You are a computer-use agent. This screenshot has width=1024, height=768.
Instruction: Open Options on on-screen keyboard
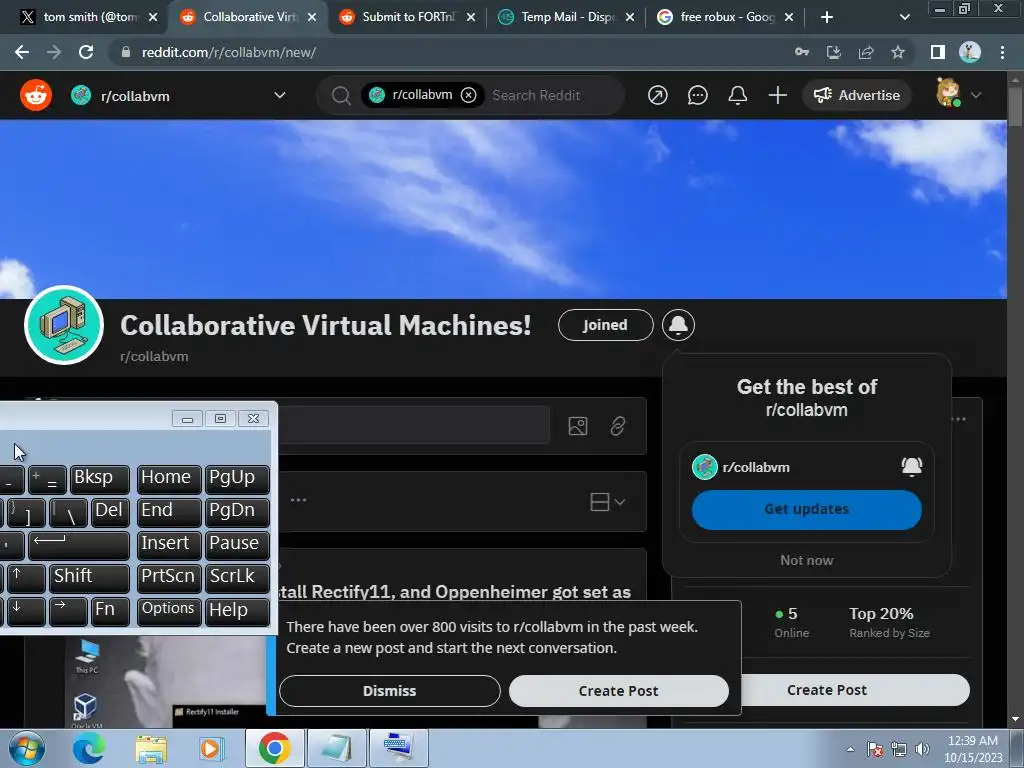click(169, 611)
